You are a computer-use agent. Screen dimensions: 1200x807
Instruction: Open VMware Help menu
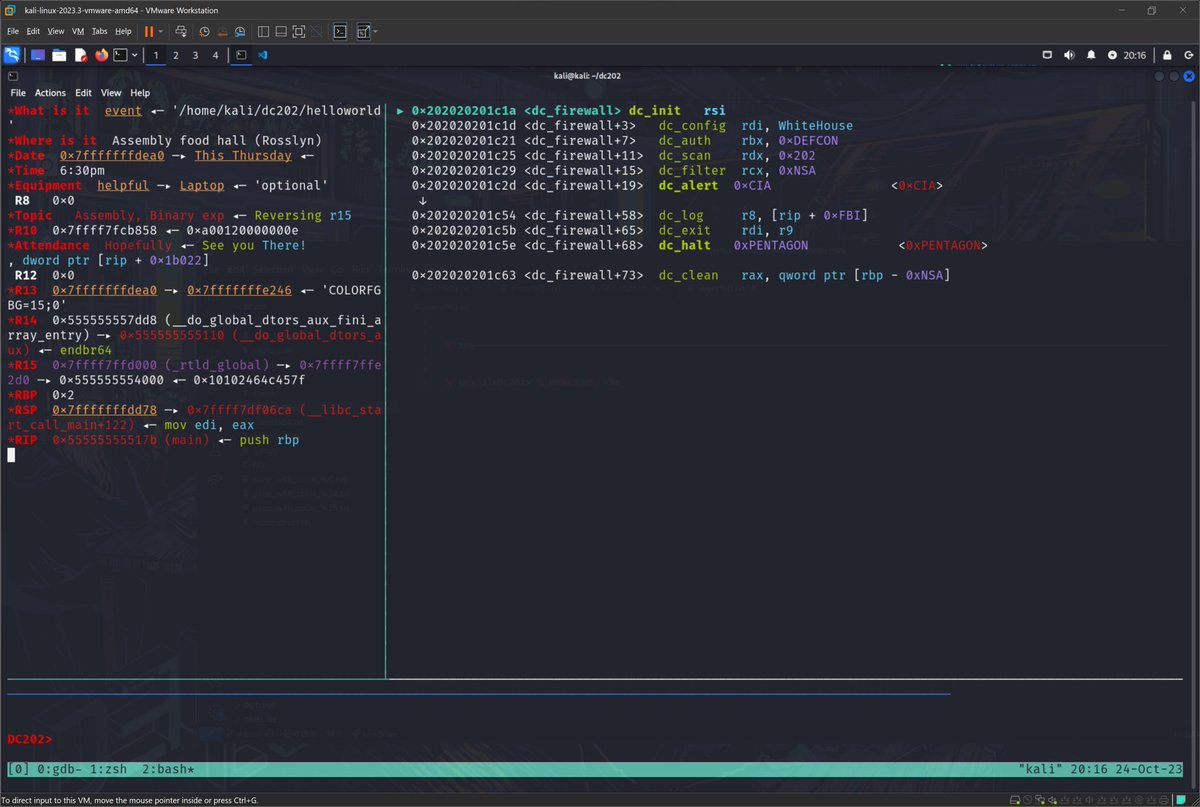click(x=123, y=31)
